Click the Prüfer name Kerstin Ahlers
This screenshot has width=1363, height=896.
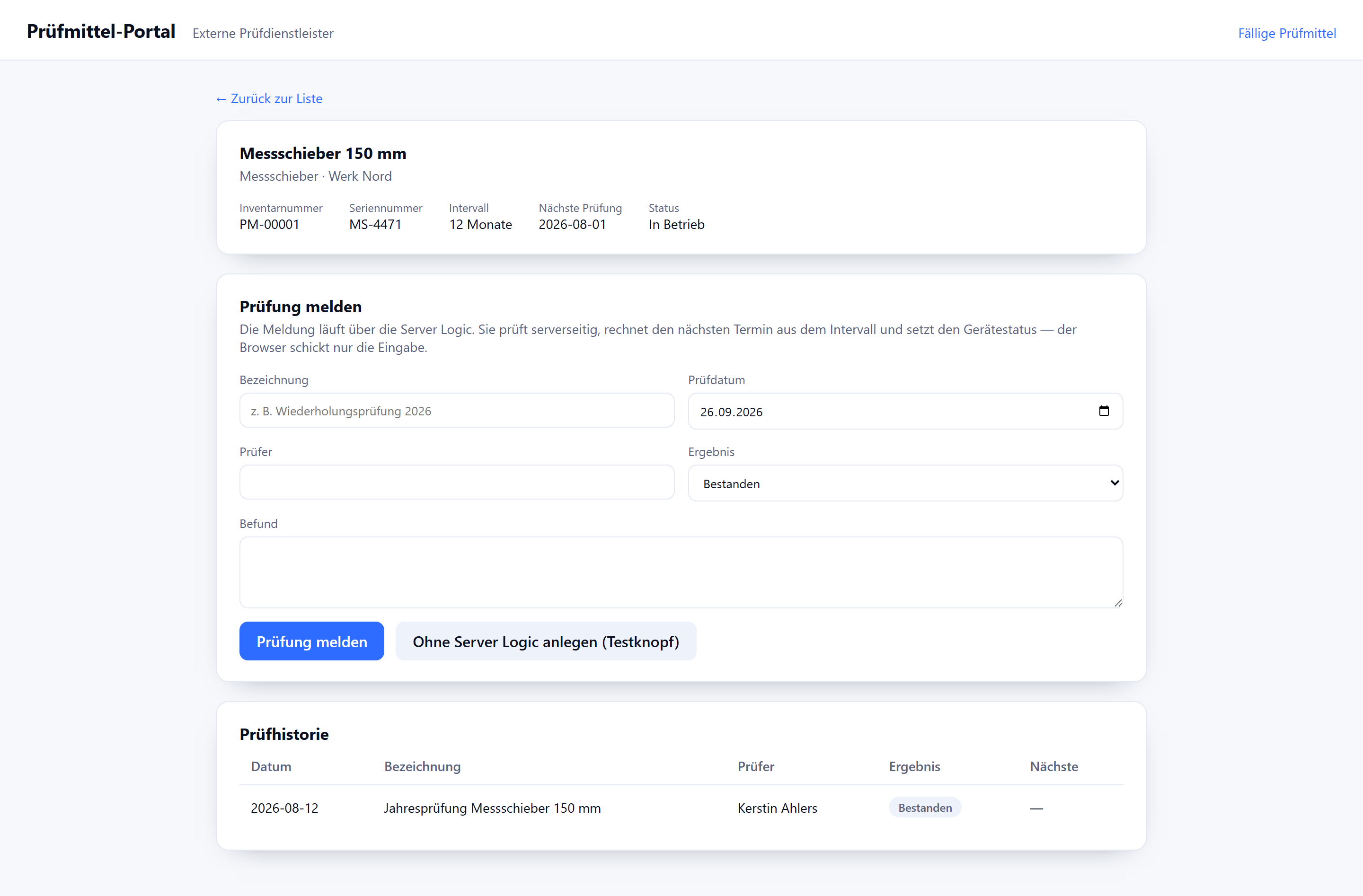coord(777,808)
